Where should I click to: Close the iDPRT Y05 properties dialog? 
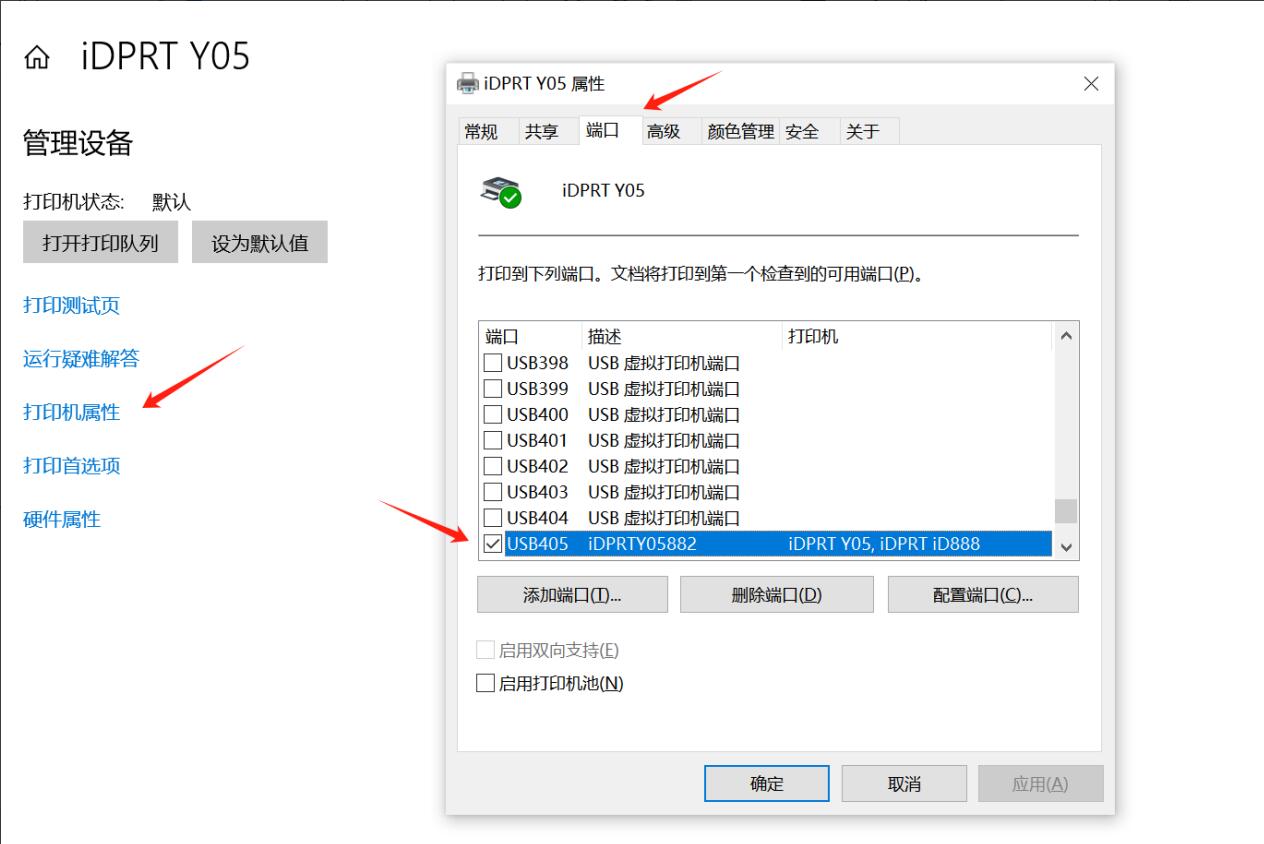click(1091, 84)
